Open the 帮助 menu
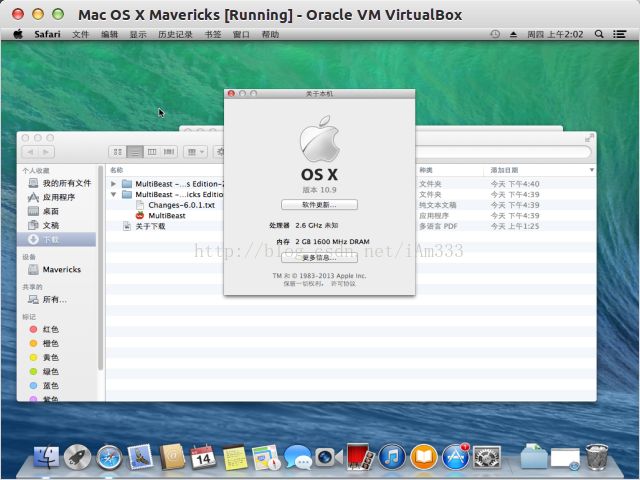640x480 pixels. point(270,34)
